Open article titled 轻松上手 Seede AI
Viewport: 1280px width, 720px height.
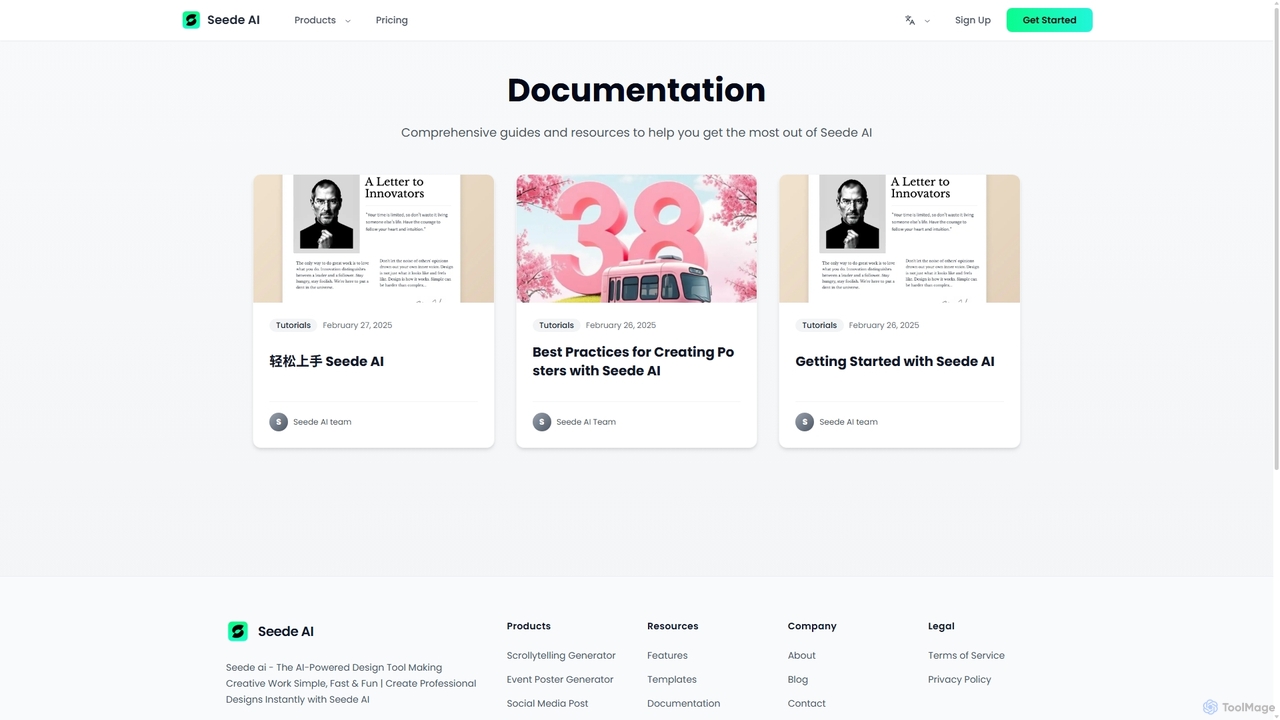click(327, 362)
